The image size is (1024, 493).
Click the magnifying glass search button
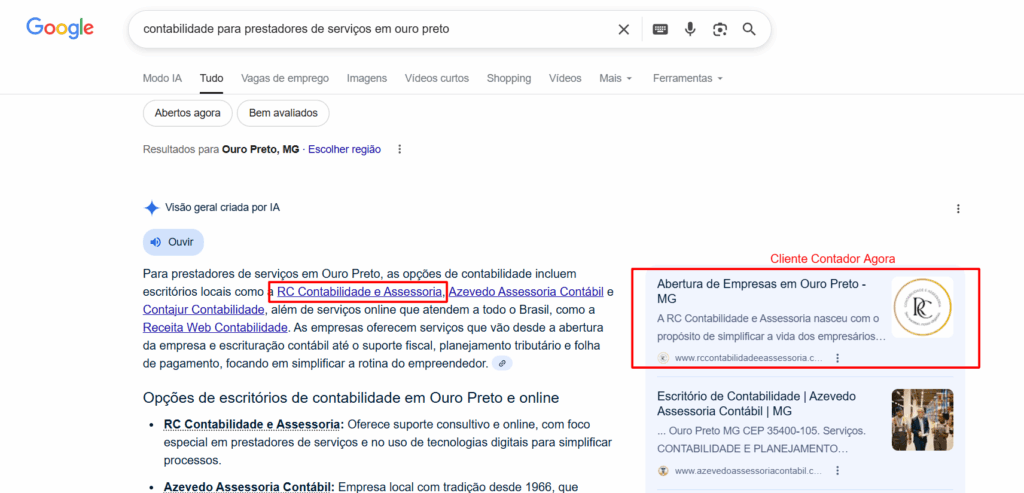point(749,30)
